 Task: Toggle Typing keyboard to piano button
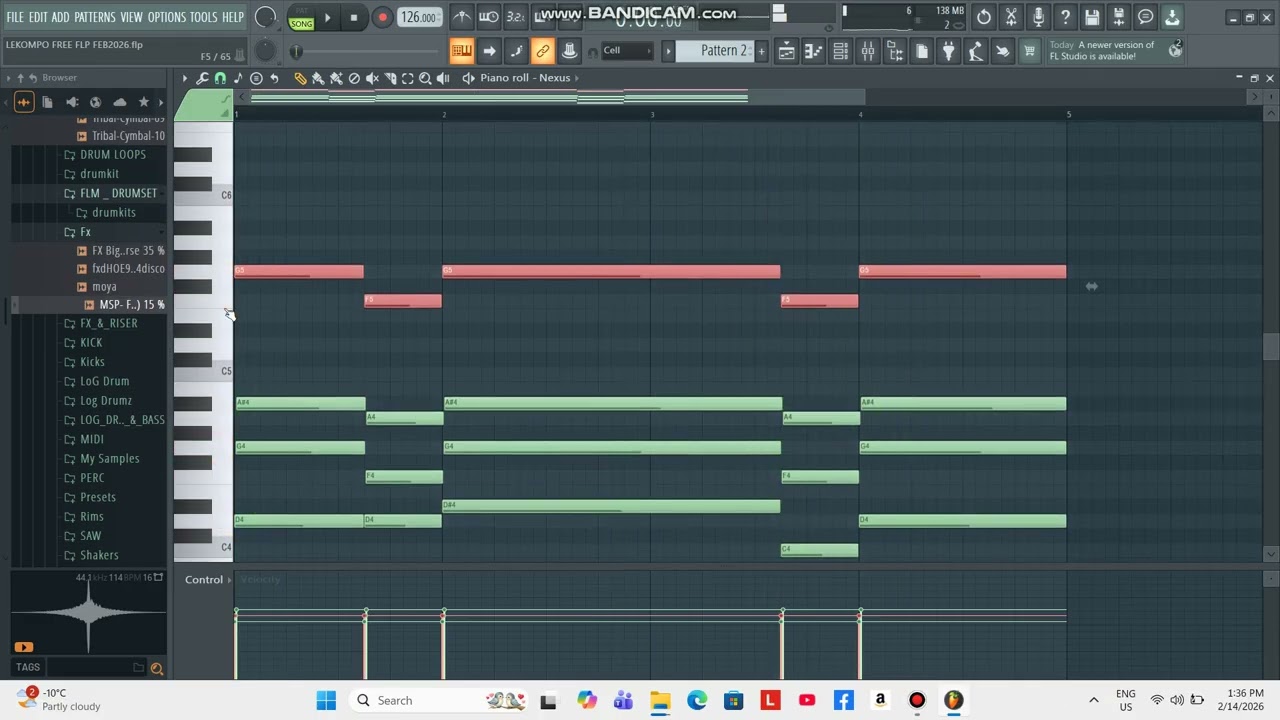[x=462, y=51]
